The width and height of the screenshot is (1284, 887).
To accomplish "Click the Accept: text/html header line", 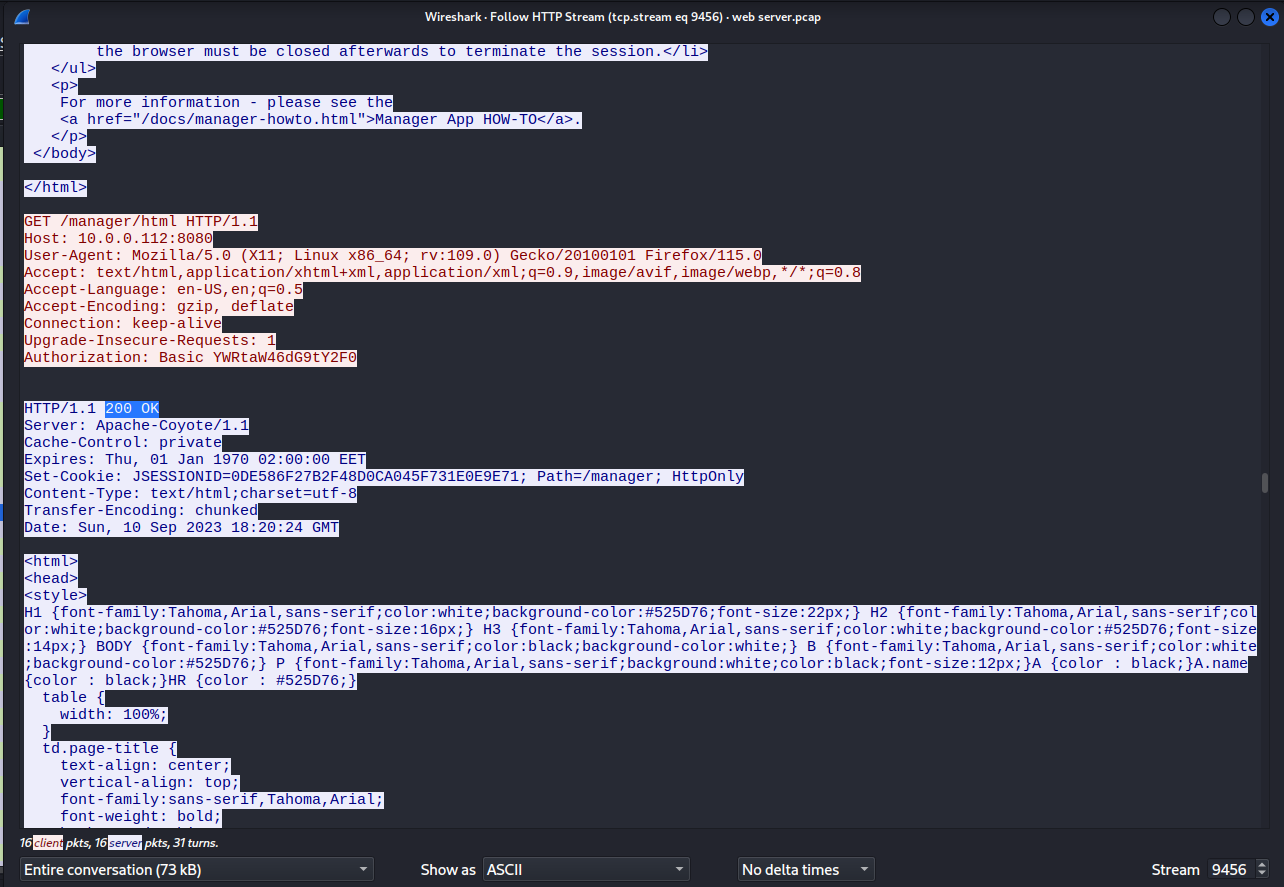I will [442, 272].
